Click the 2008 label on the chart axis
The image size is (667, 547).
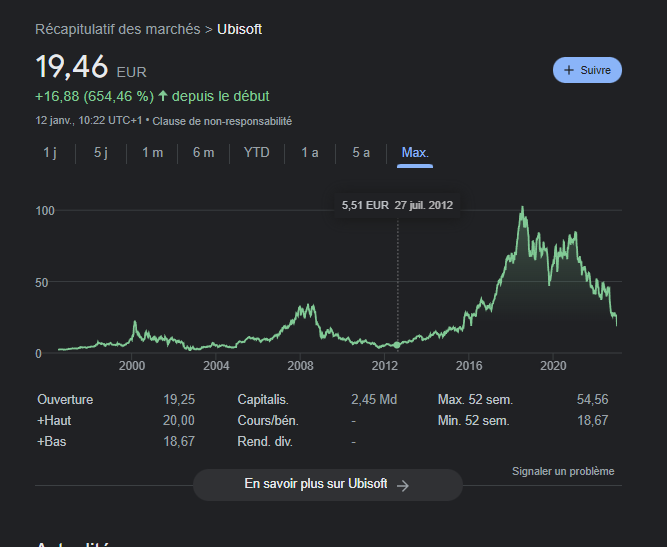[x=300, y=366]
